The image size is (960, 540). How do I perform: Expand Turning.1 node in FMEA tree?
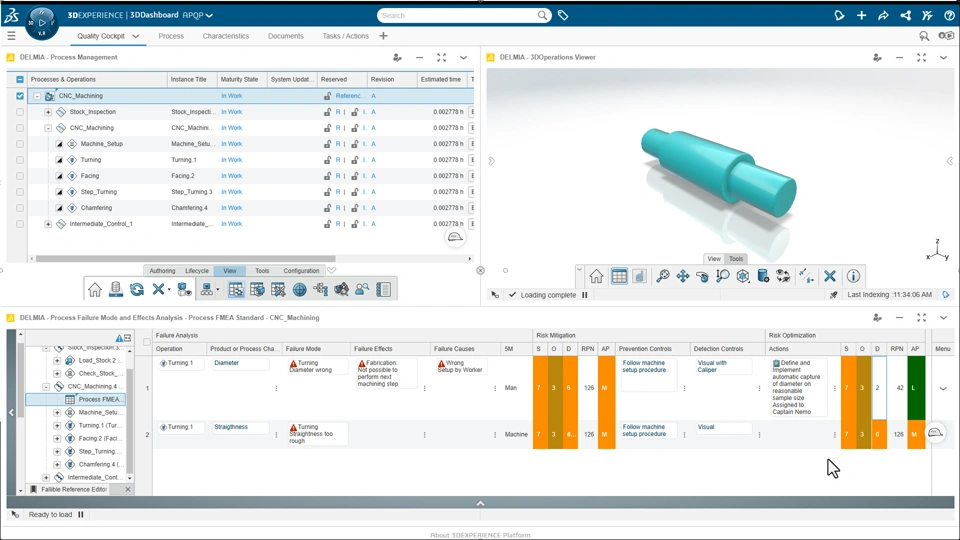click(x=57, y=426)
